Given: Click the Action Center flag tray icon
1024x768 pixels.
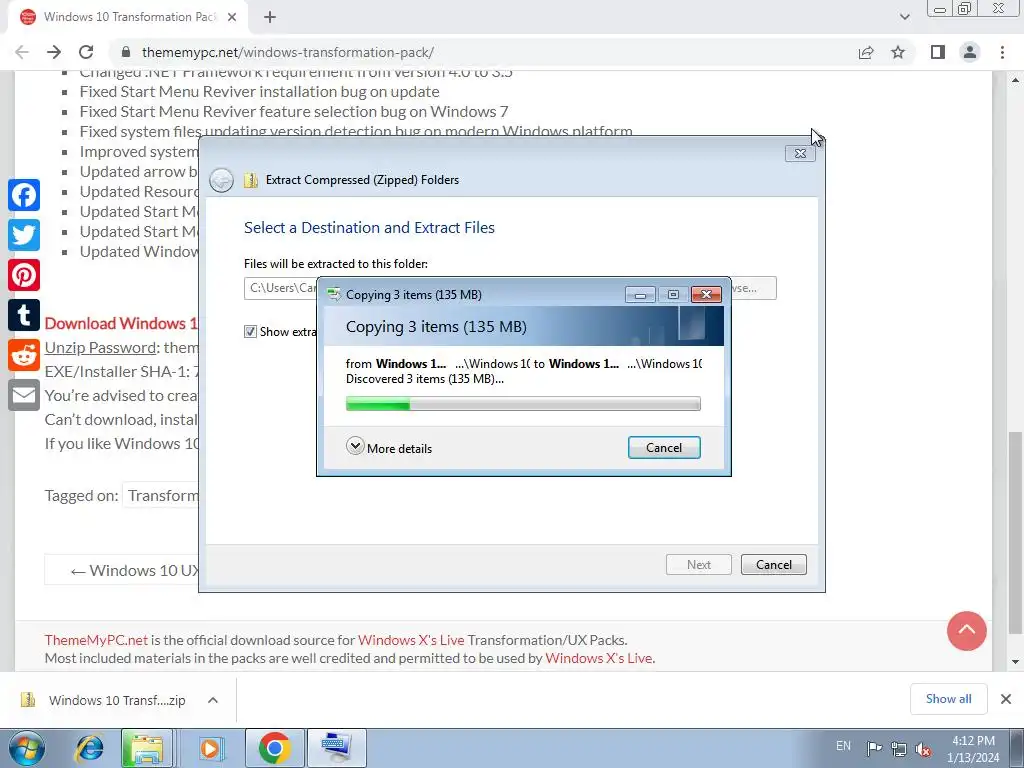Looking at the screenshot, I should pyautogui.click(x=874, y=748).
